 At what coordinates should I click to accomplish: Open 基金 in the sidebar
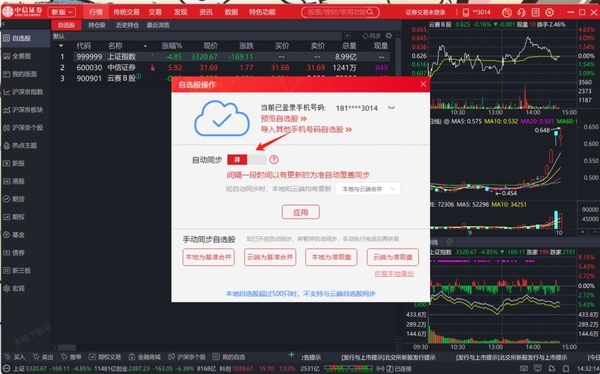(15, 235)
